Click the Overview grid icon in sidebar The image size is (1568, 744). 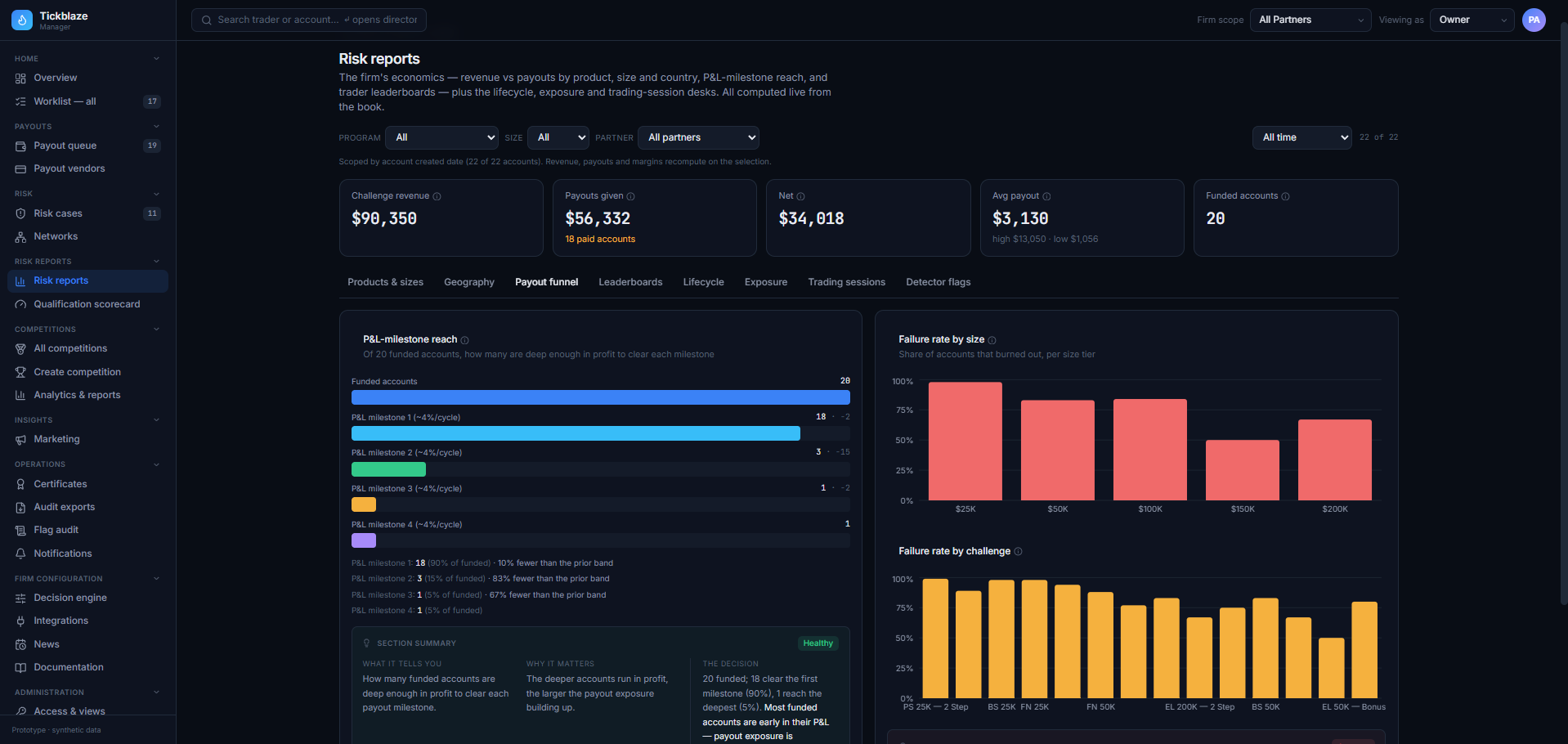(20, 78)
